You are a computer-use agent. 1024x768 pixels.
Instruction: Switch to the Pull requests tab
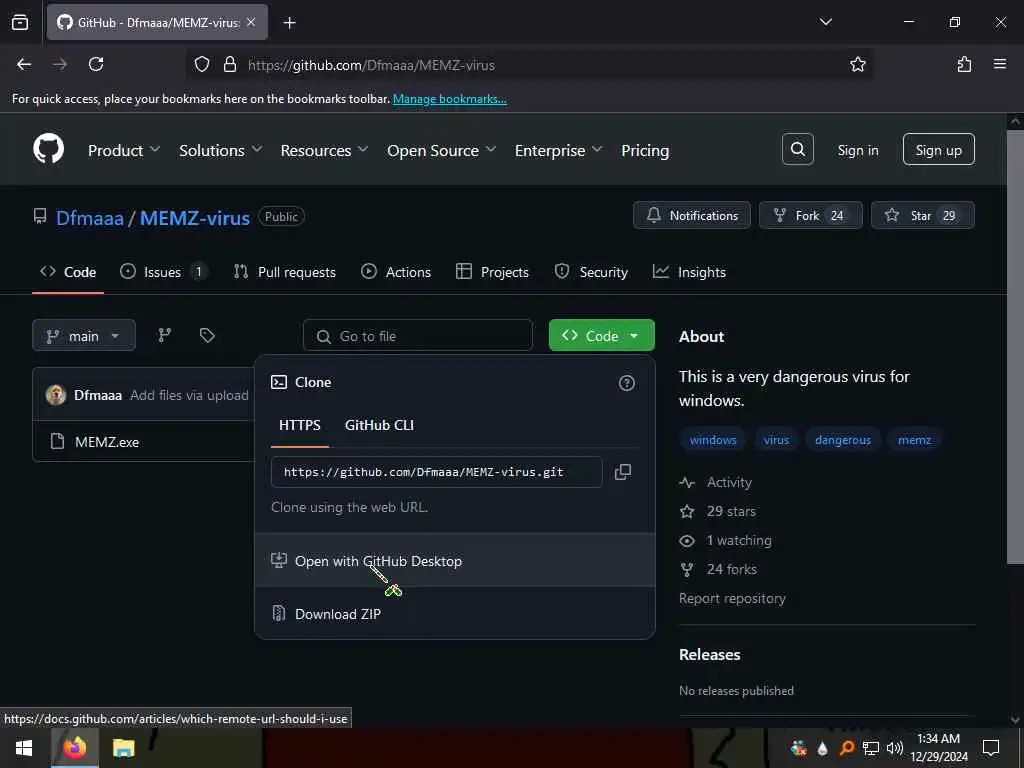coord(285,272)
